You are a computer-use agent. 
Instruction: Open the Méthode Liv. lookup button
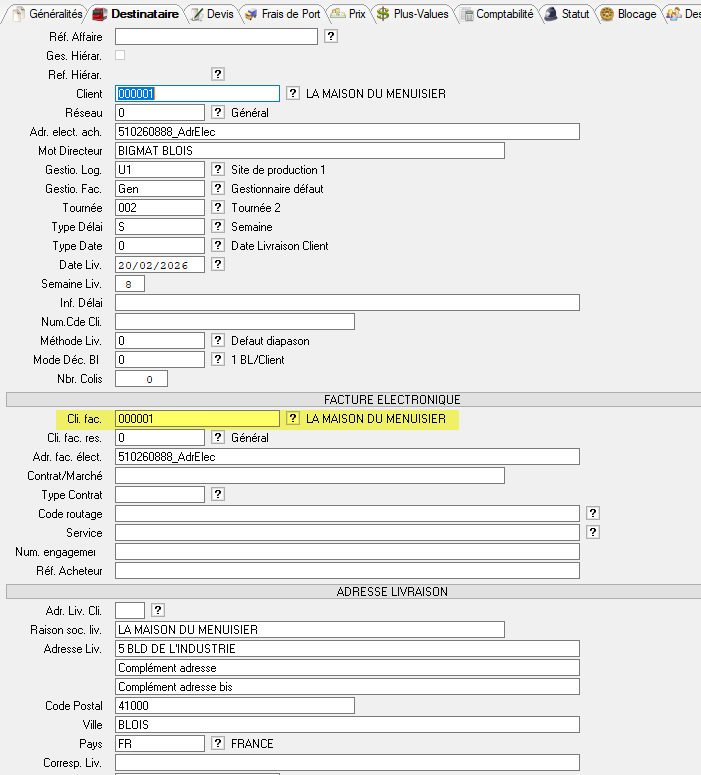[x=218, y=340]
